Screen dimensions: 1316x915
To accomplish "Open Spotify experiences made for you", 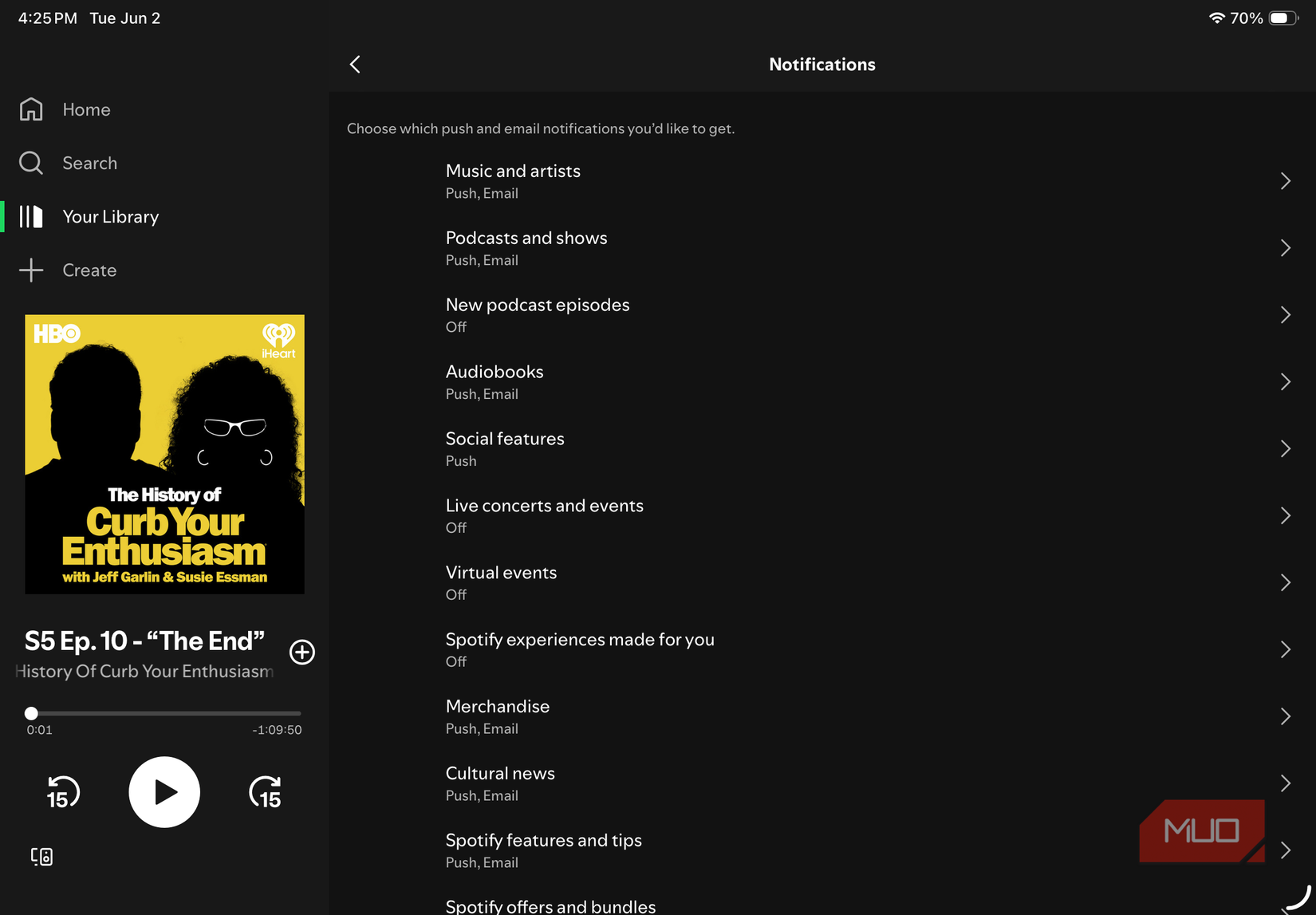I will pos(822,650).
